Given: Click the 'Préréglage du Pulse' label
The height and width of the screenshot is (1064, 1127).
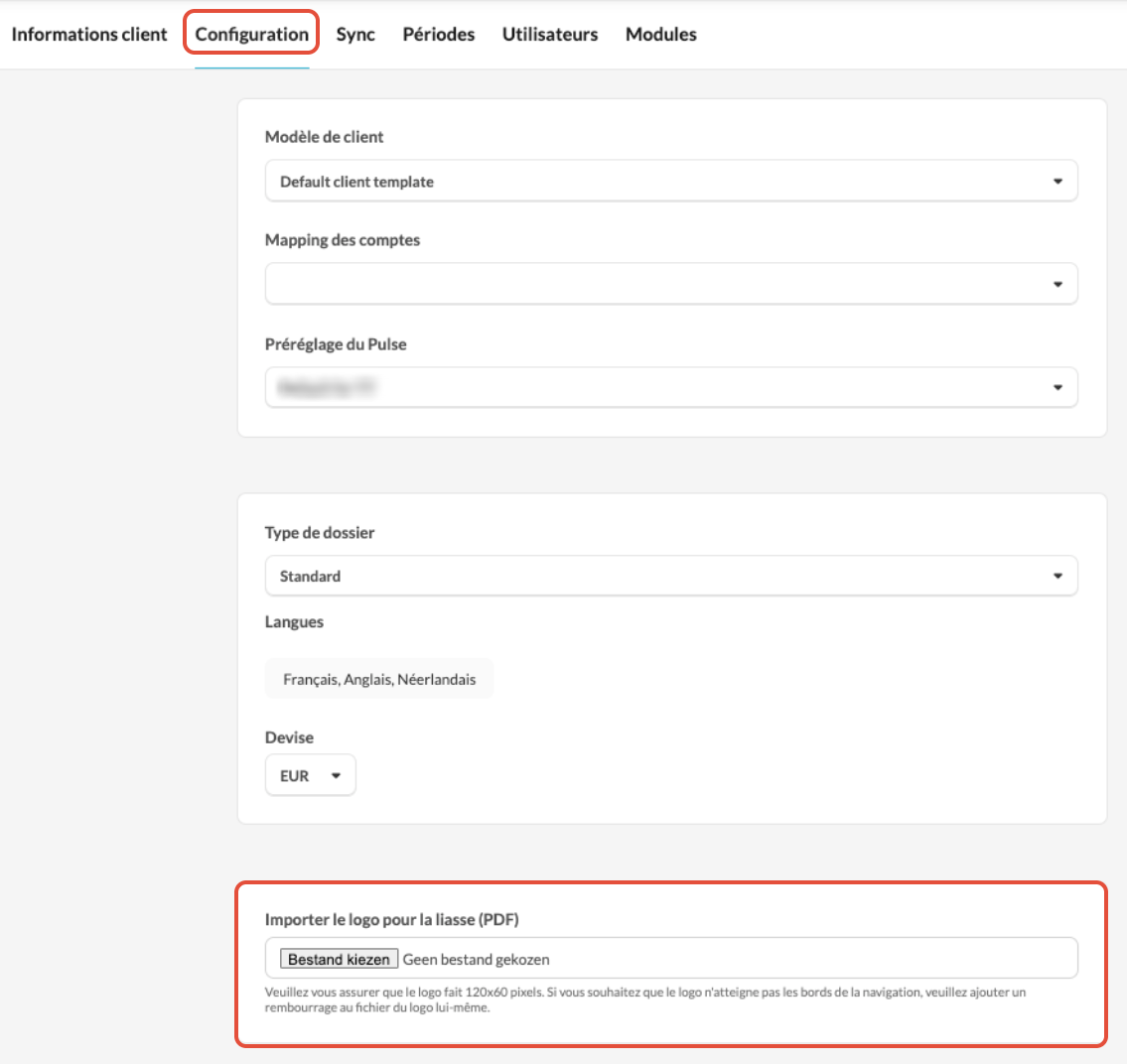Looking at the screenshot, I should [x=336, y=344].
